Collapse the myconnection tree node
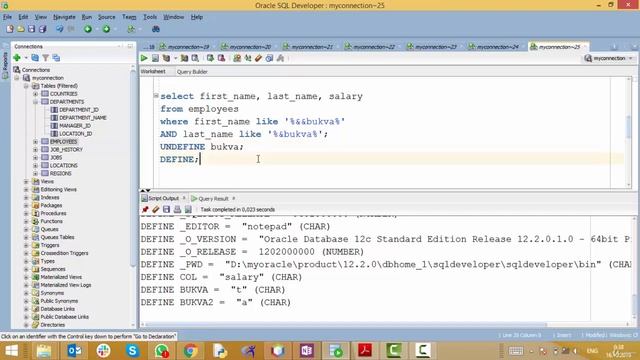640x360 pixels. [x=17, y=78]
